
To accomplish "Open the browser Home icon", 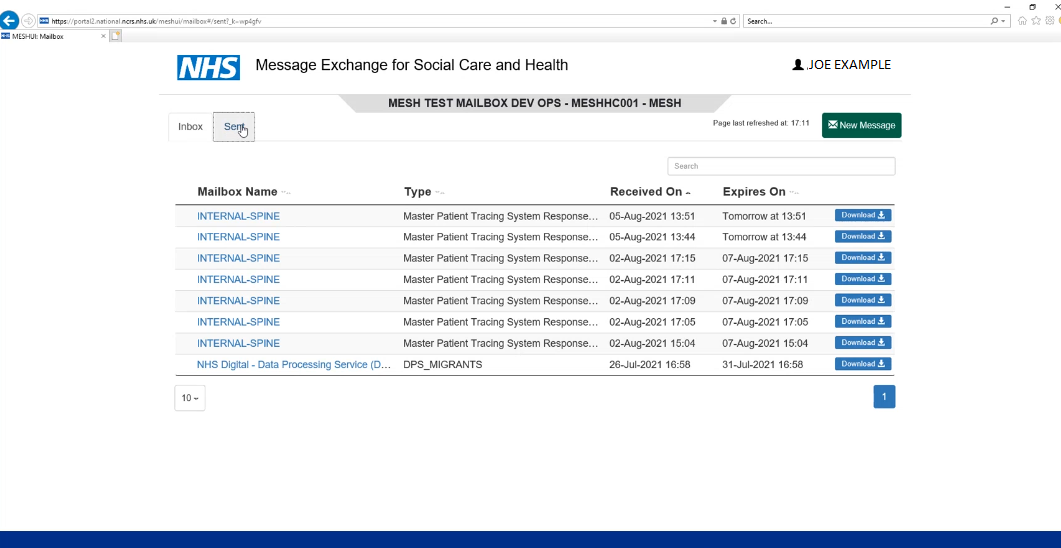I will pyautogui.click(x=1022, y=21).
